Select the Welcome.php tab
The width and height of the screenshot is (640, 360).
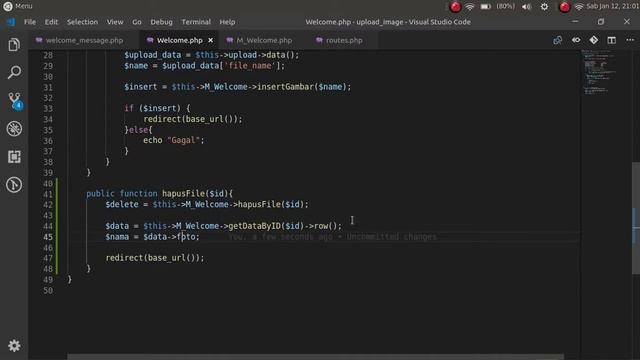[x=180, y=40]
